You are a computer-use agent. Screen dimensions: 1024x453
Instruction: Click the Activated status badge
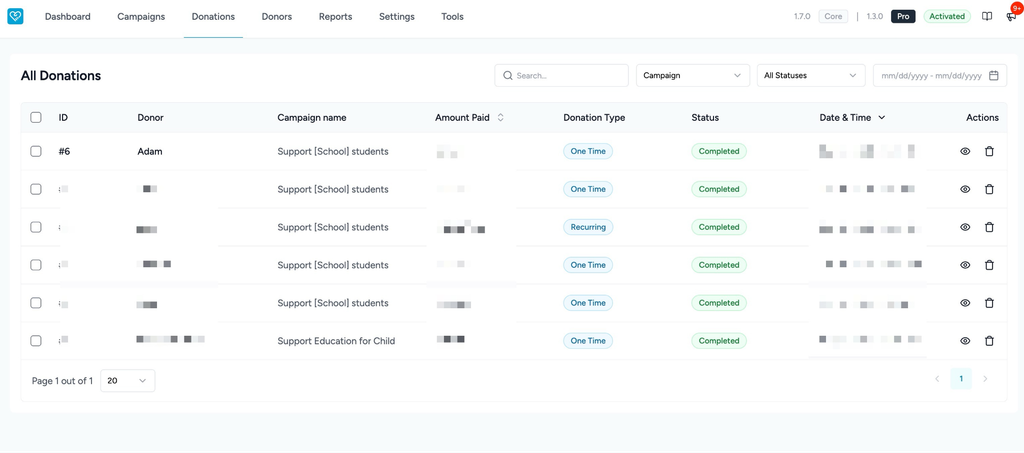[x=947, y=17]
